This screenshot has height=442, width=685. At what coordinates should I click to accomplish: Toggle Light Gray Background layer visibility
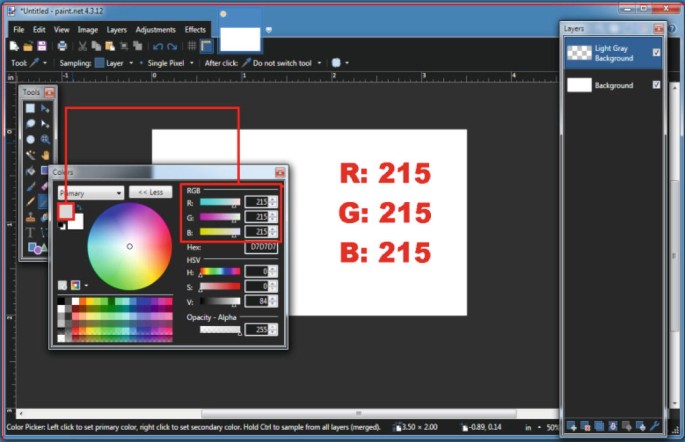pos(656,53)
